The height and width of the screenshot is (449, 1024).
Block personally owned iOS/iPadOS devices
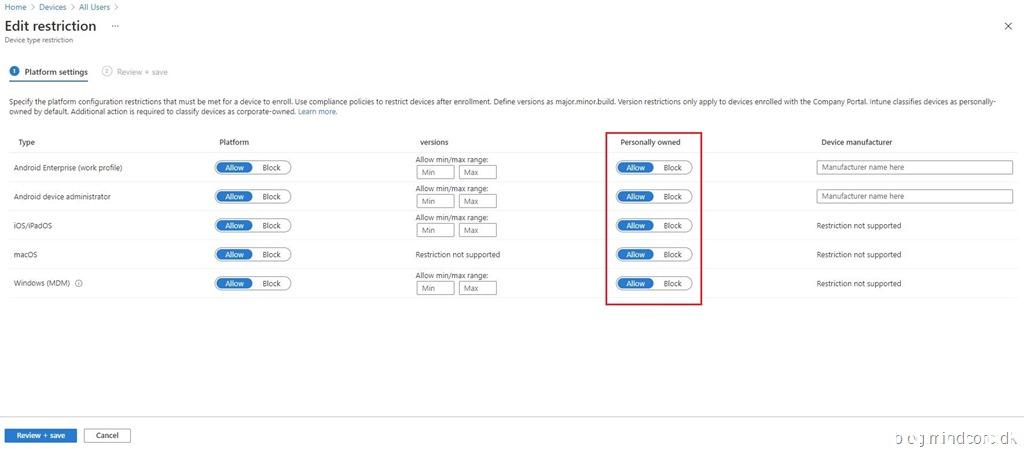coord(672,226)
